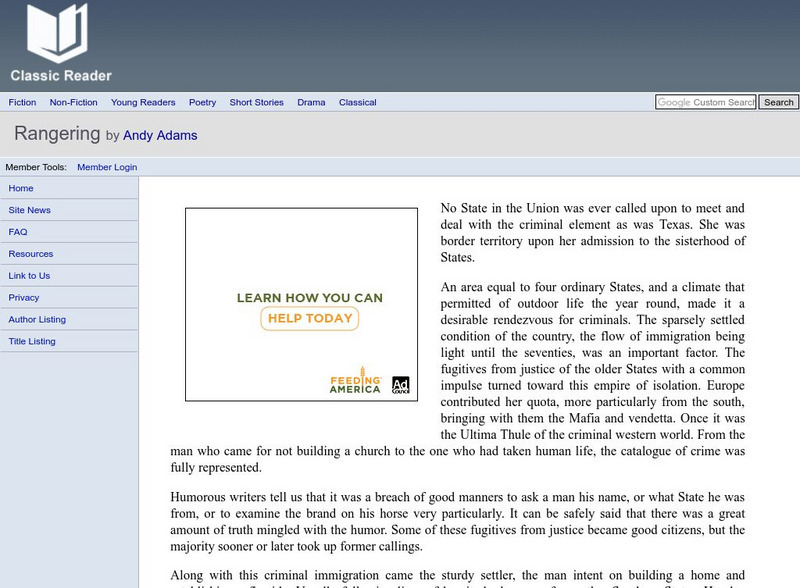Screen dimensions: 800x588
Task: Browse the Poetry section
Action: [x=203, y=102]
